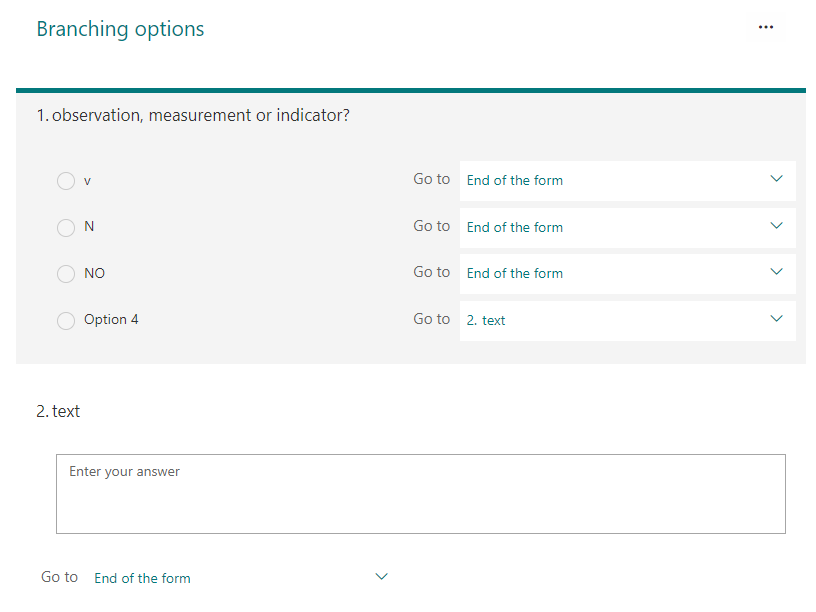Open the '2. text' Go to dropdown

click(628, 321)
